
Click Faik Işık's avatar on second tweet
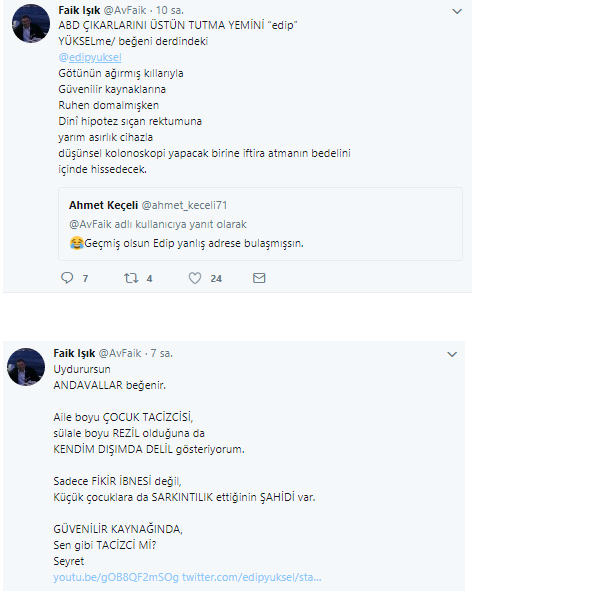[x=27, y=368]
